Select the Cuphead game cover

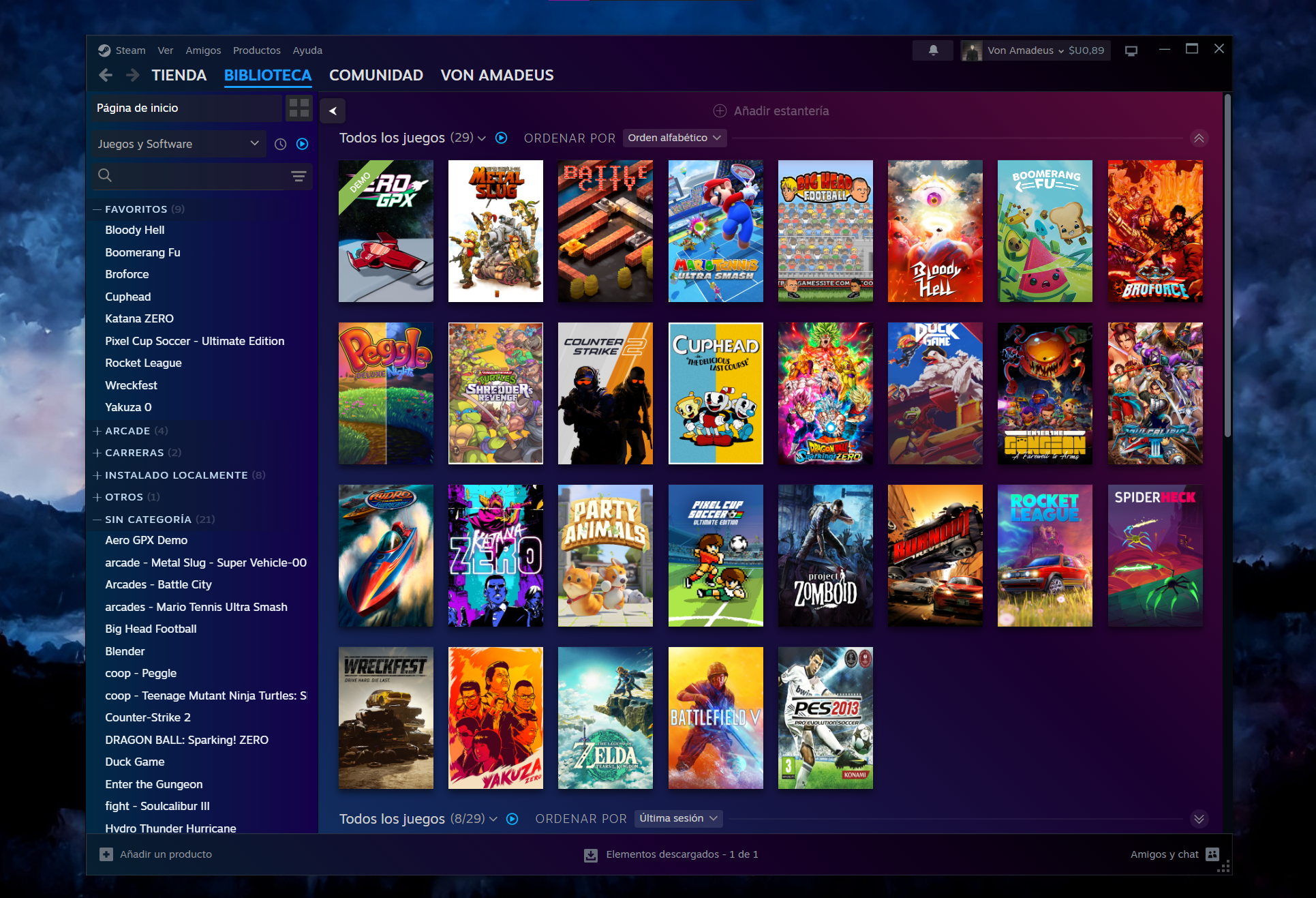click(715, 393)
